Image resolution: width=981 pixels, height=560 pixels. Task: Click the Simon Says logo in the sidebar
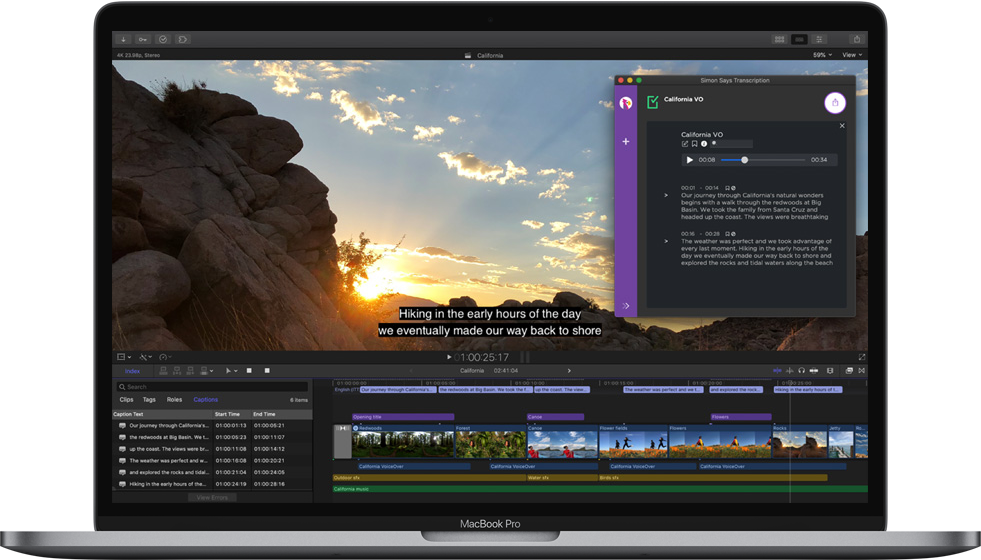pyautogui.click(x=626, y=102)
